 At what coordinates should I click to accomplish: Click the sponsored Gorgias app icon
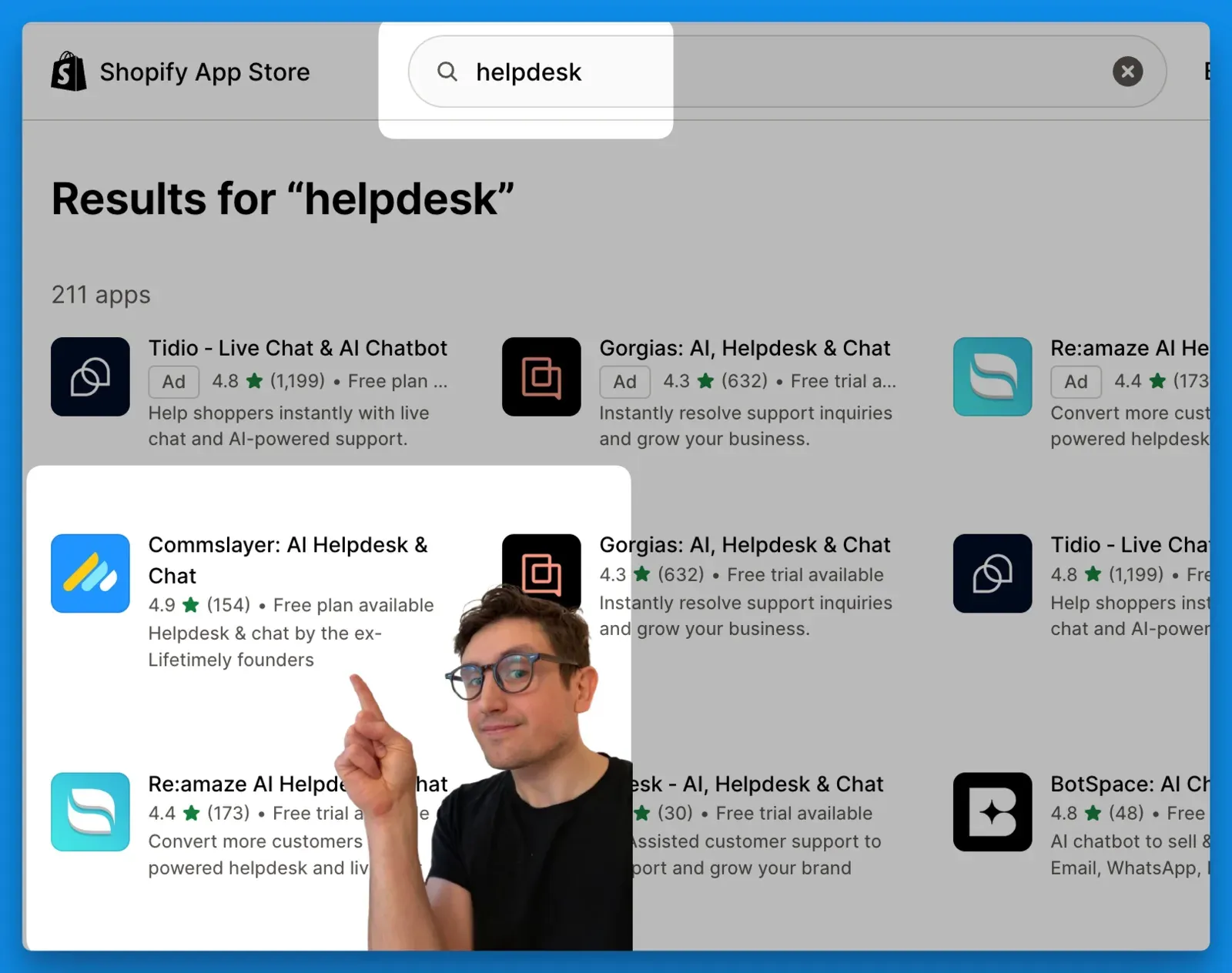click(541, 376)
